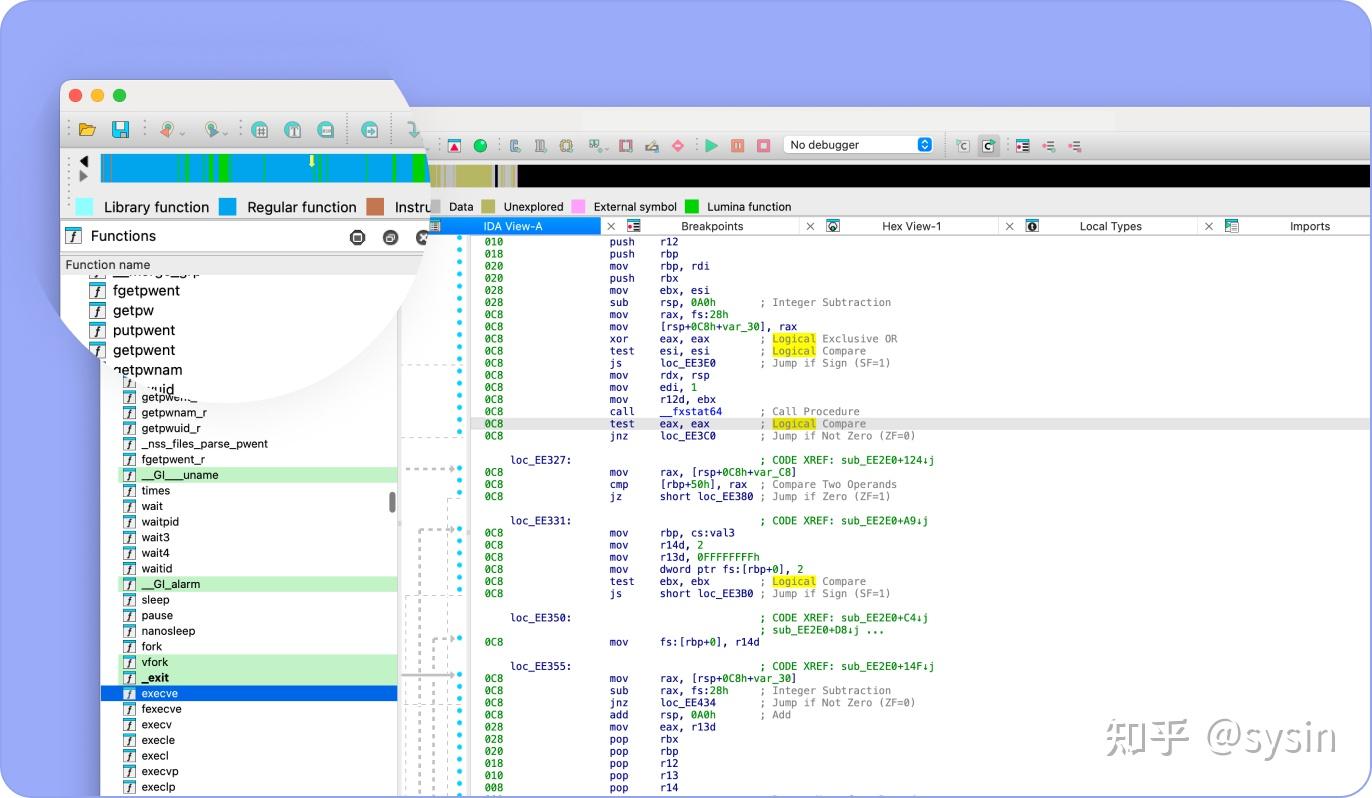
Task: Save the IDA database with the disk icon
Action: (120, 130)
